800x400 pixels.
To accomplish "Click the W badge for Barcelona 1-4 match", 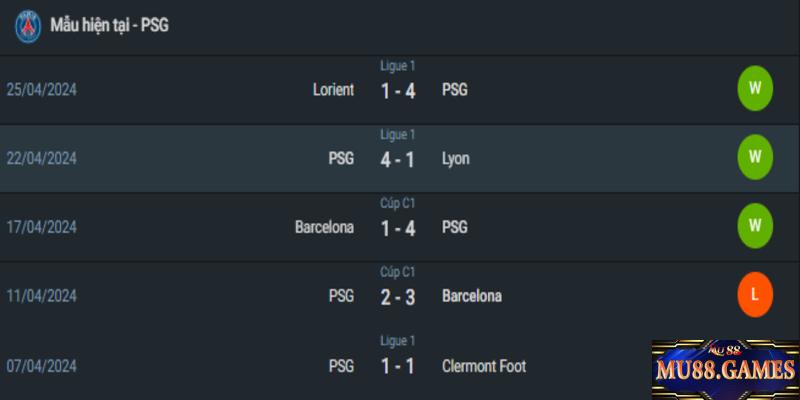I will (755, 226).
